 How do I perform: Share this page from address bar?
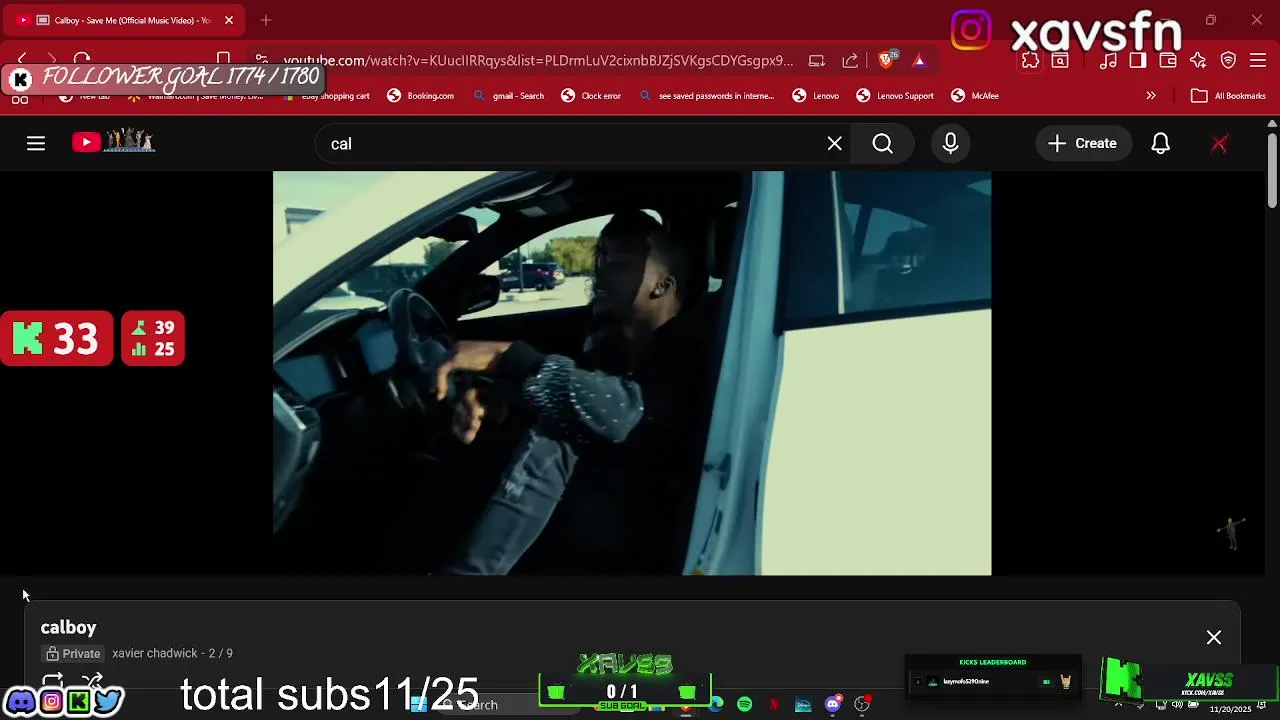pyautogui.click(x=850, y=60)
